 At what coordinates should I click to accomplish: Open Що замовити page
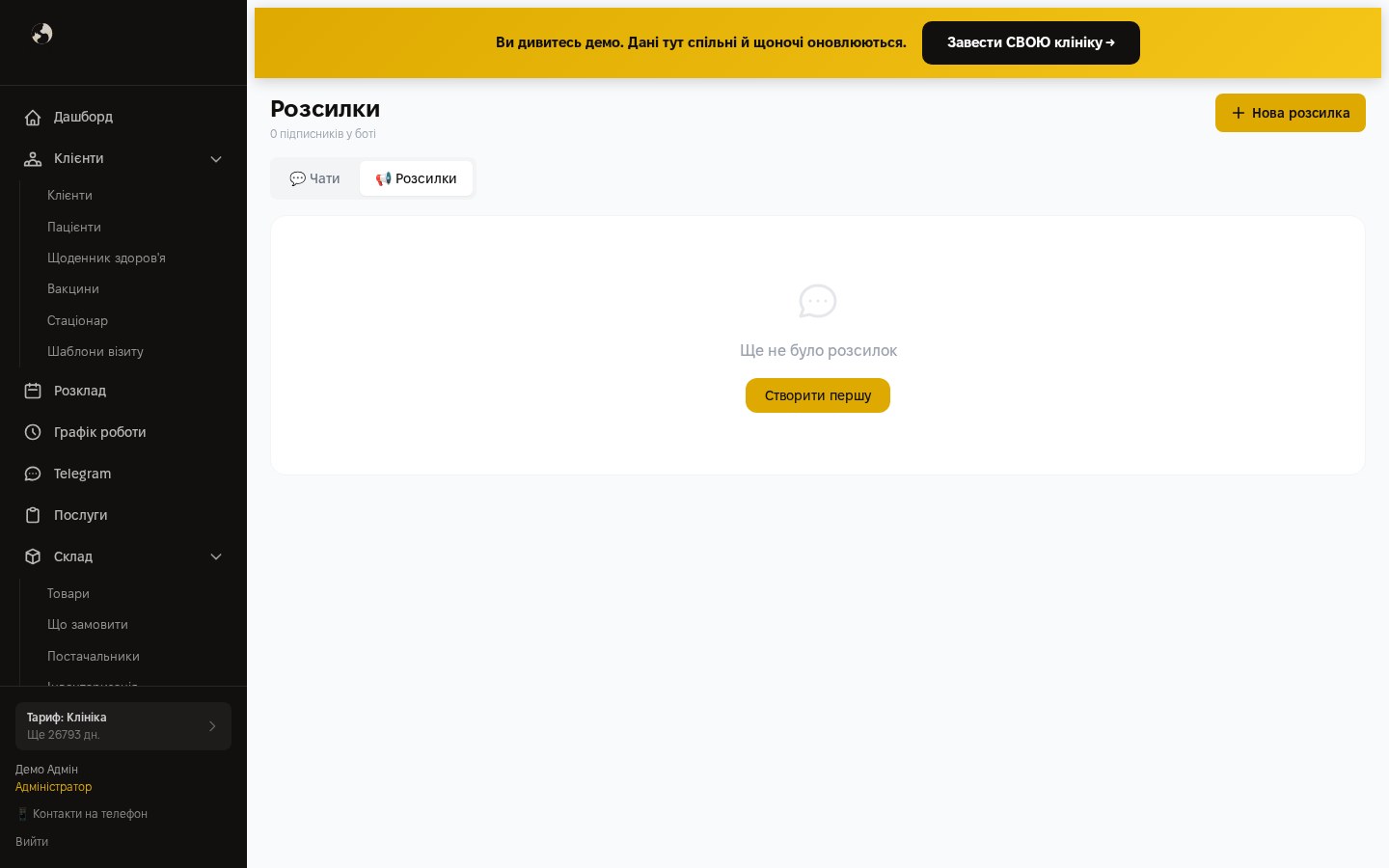pos(88,625)
